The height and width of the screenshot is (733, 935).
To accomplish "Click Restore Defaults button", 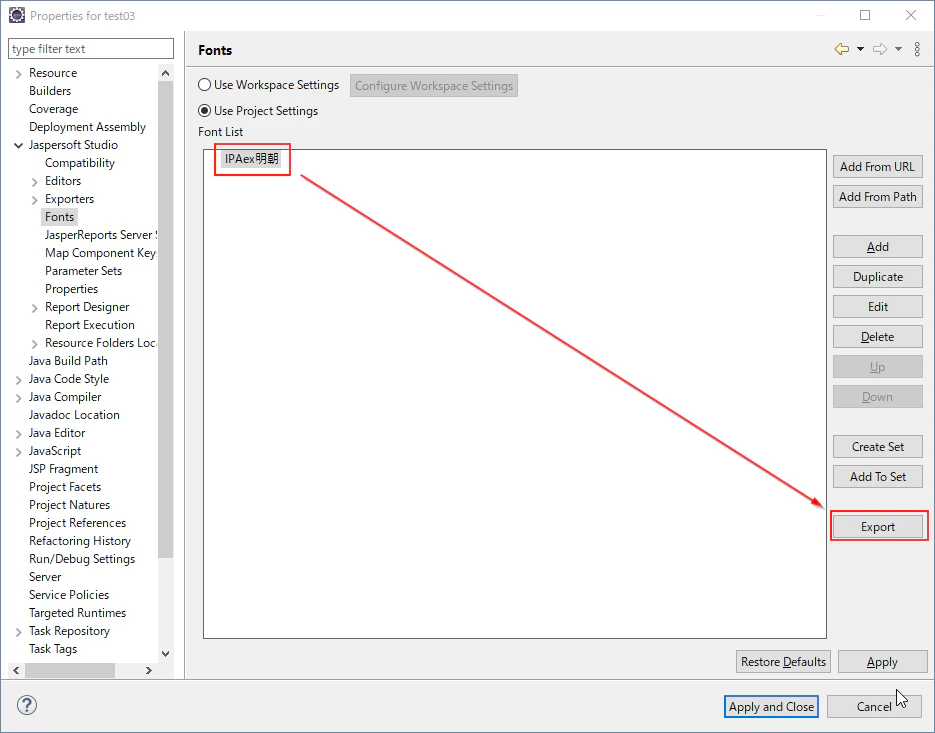I will [x=783, y=661].
